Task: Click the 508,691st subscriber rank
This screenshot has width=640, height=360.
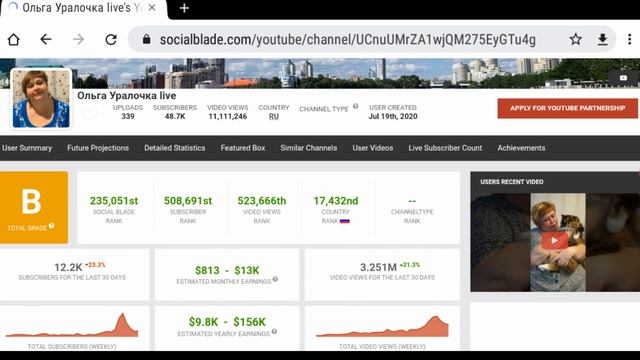Action: tap(188, 201)
